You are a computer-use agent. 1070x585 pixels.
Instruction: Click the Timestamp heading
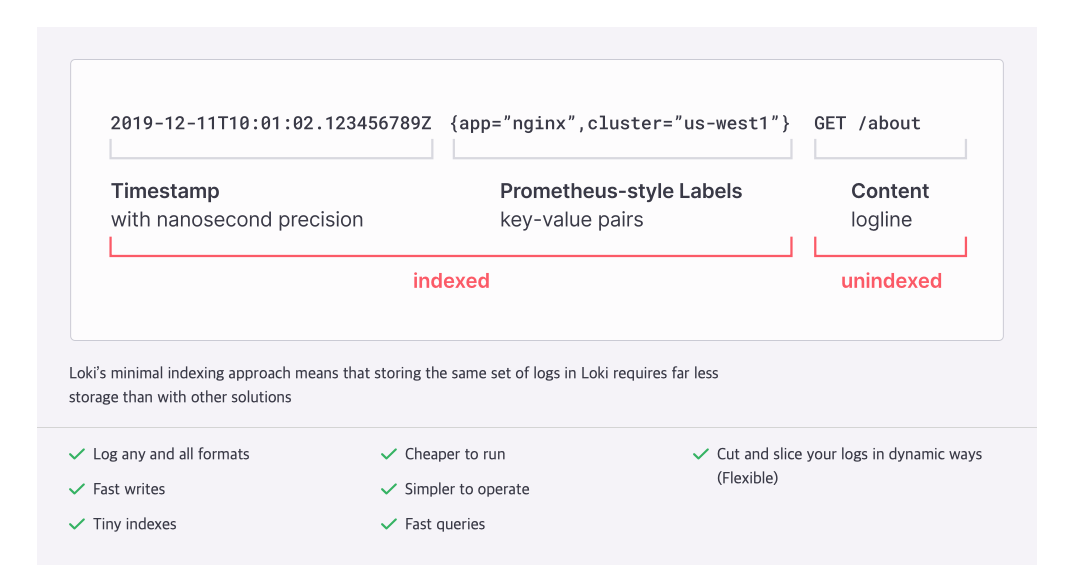pyautogui.click(x=165, y=191)
